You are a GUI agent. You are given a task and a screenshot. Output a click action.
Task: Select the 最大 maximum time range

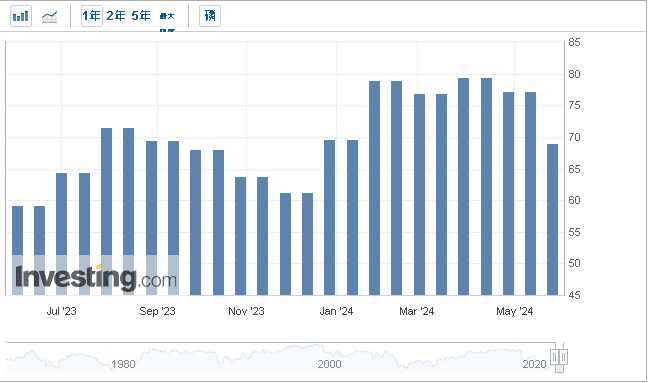tap(167, 17)
